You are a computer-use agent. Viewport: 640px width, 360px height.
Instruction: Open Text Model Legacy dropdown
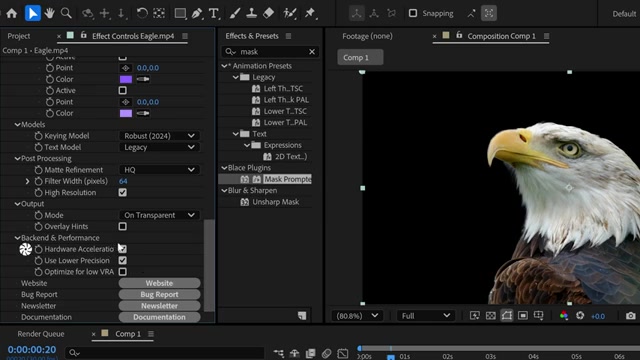click(x=159, y=147)
